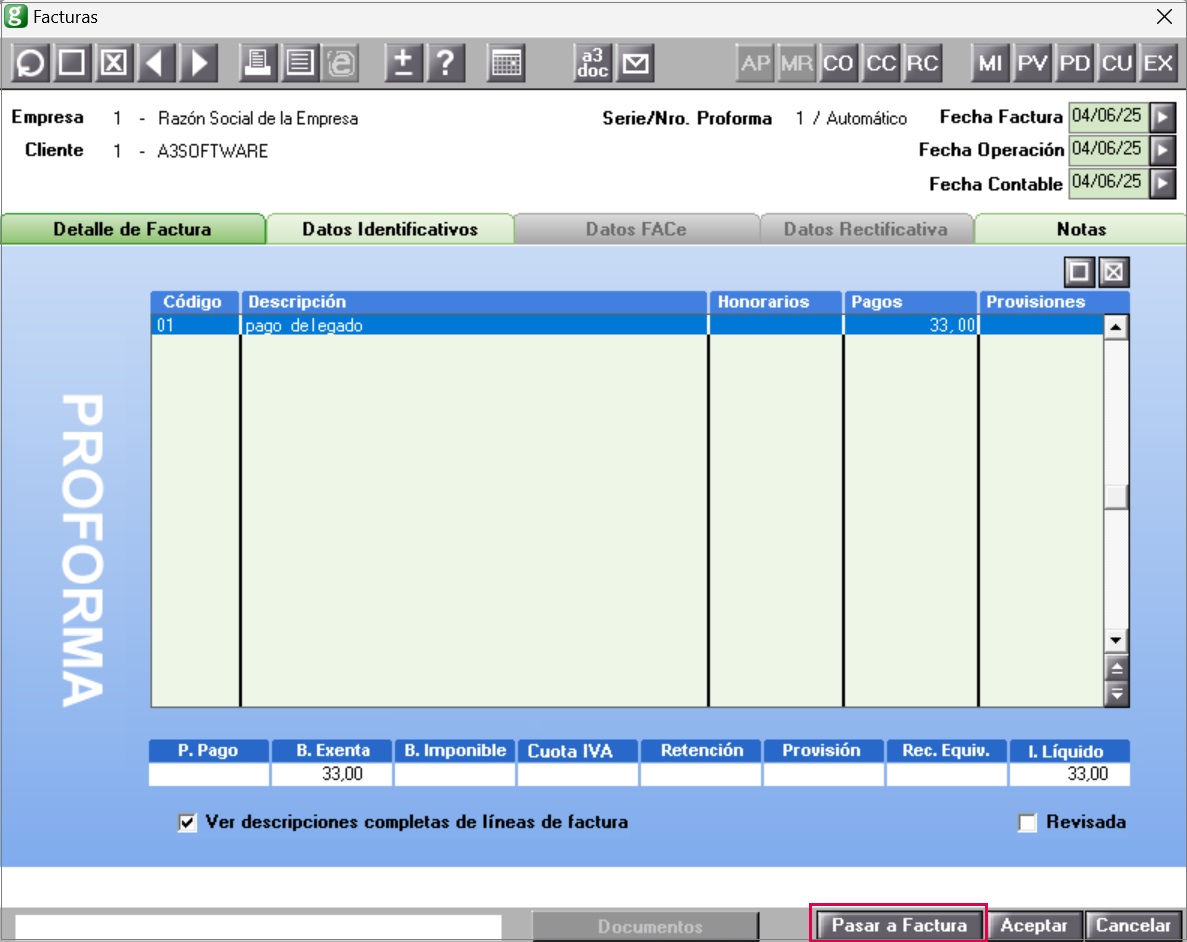This screenshot has height=942, width=1187.
Task: Click the CO toolbar button
Action: point(838,63)
